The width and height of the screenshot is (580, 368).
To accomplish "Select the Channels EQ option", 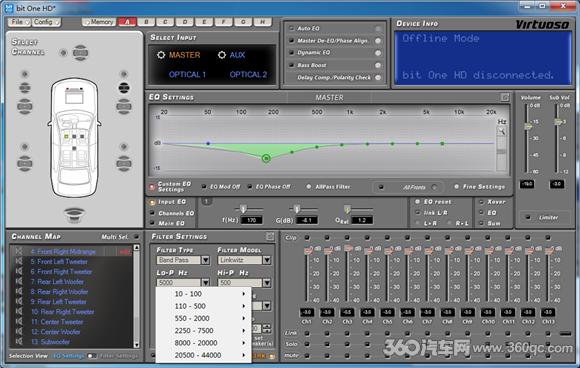I will [x=152, y=213].
